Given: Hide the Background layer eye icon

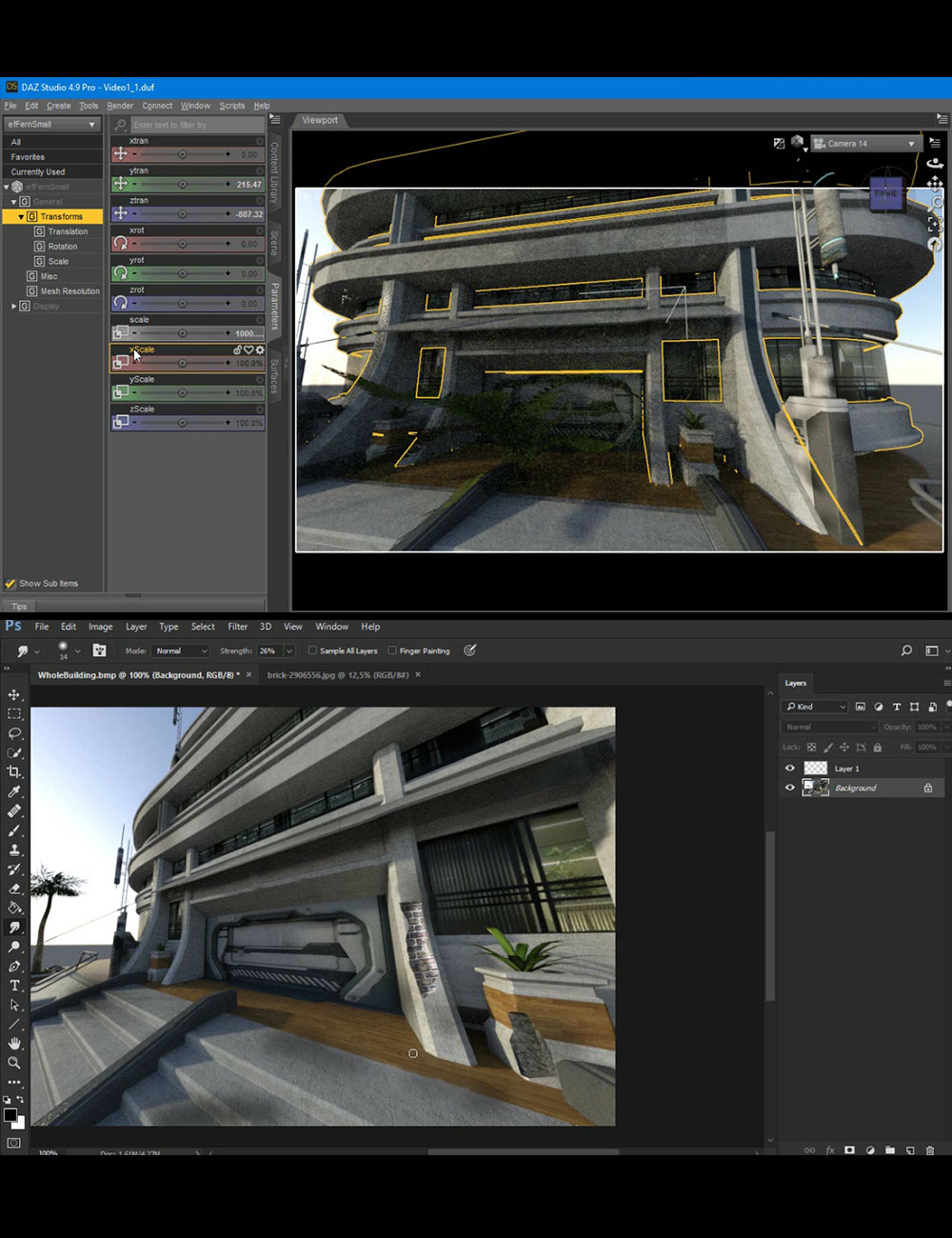Looking at the screenshot, I should (789, 788).
